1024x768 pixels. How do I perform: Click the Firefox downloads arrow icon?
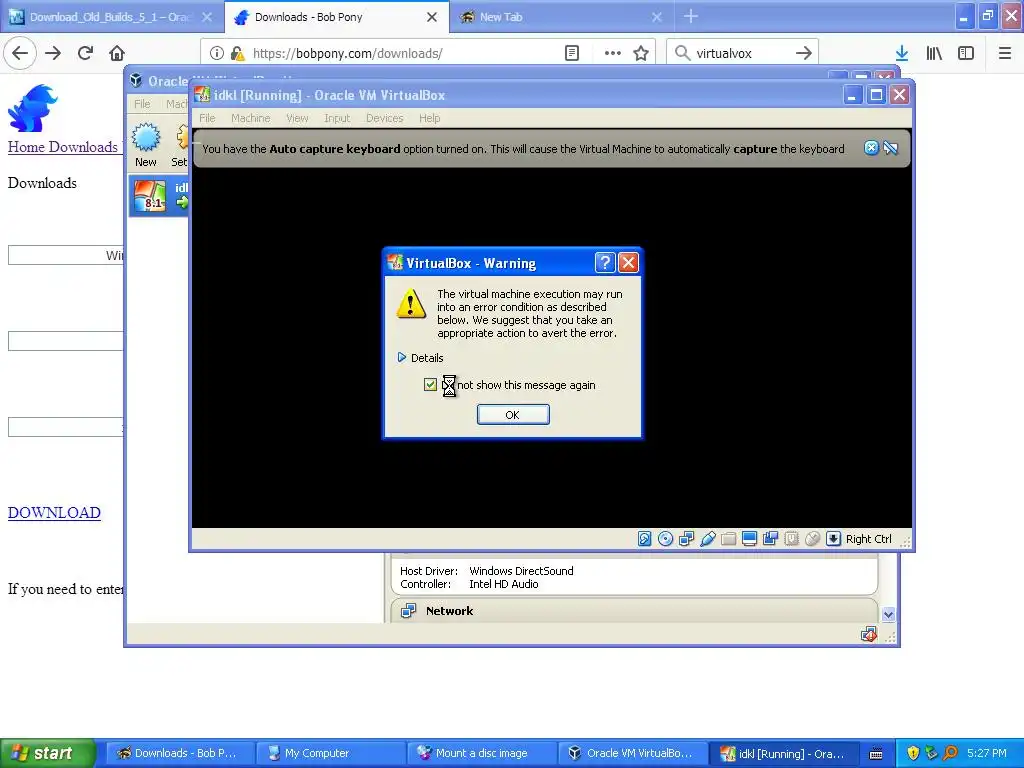902,53
